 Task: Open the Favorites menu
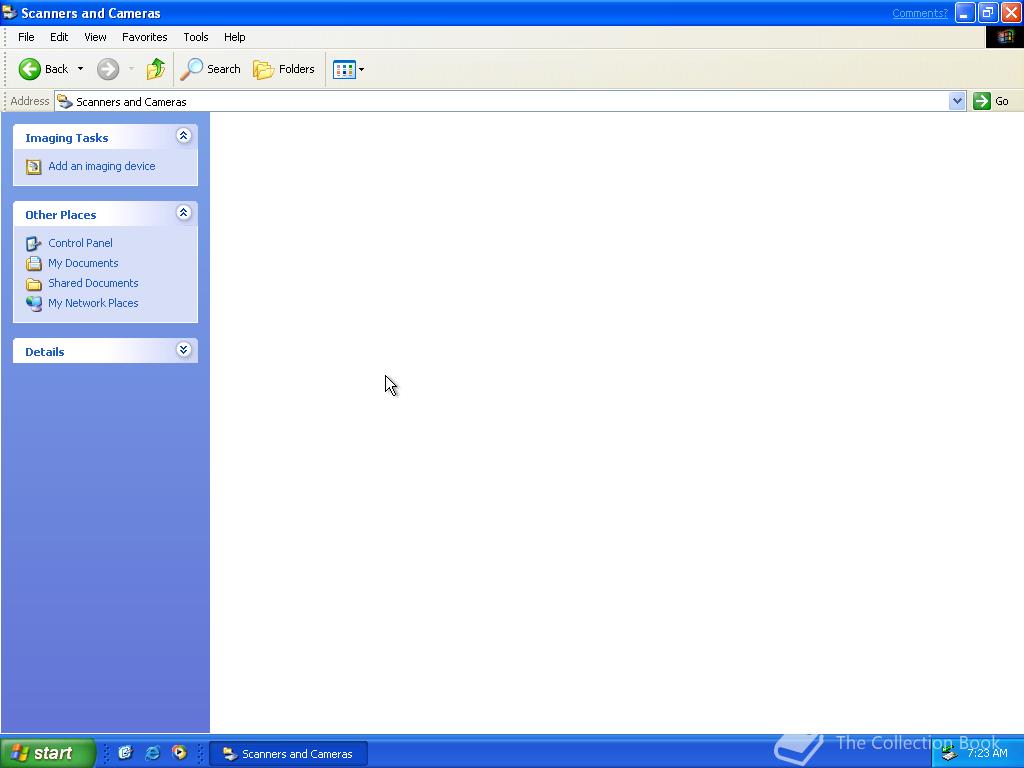click(x=144, y=37)
